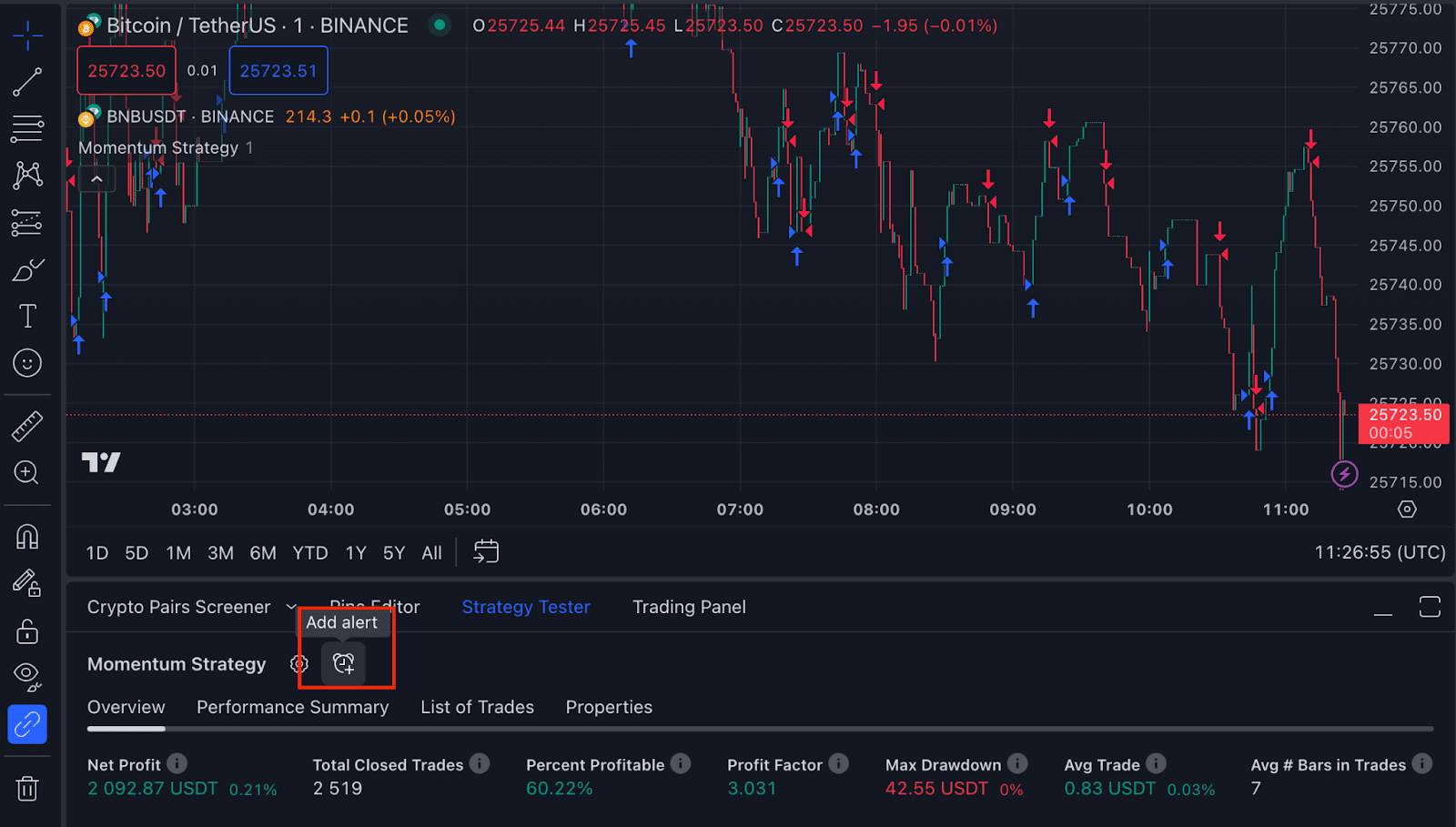
Task: Collapse the indicator legend chevron
Action: pyautogui.click(x=96, y=179)
